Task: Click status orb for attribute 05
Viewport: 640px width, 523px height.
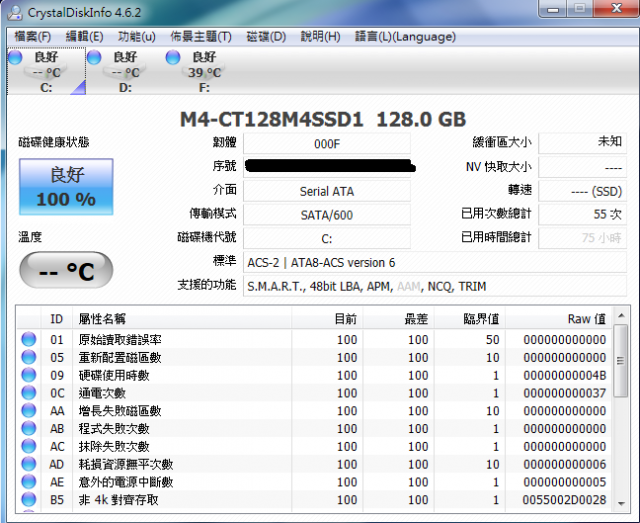Action: coord(29,357)
